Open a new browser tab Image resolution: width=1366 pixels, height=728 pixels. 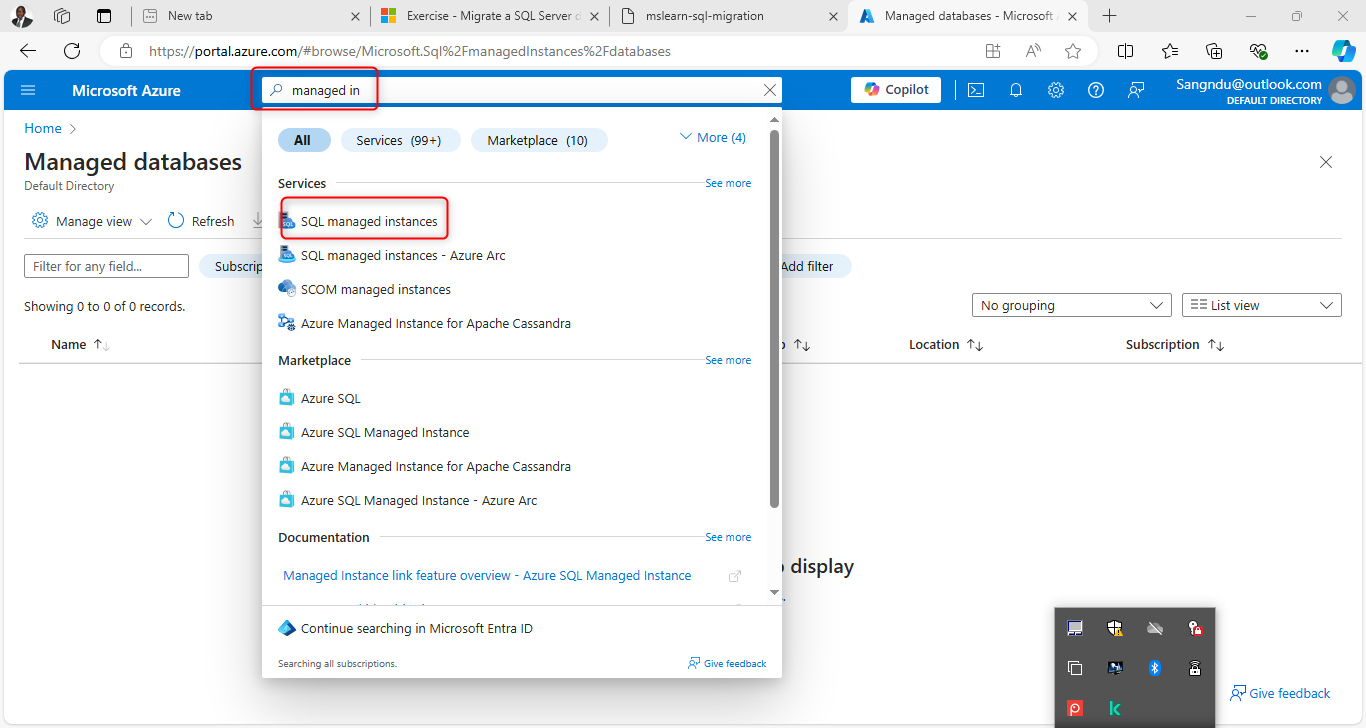tap(1109, 16)
